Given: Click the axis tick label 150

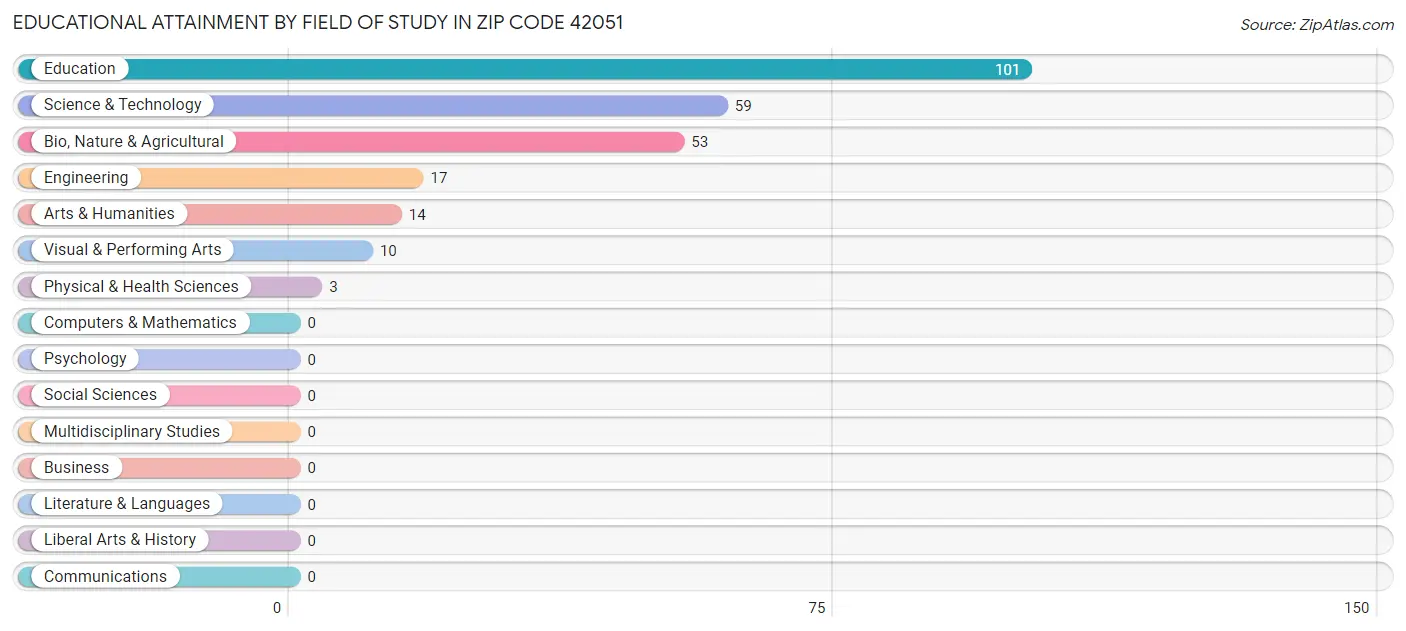Looking at the screenshot, I should point(1356,608).
